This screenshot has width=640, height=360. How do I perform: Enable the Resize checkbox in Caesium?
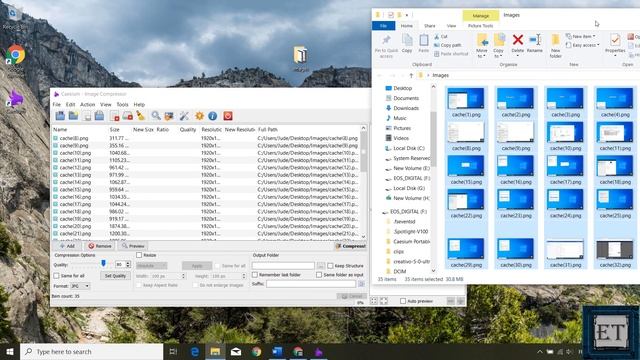[x=139, y=255]
